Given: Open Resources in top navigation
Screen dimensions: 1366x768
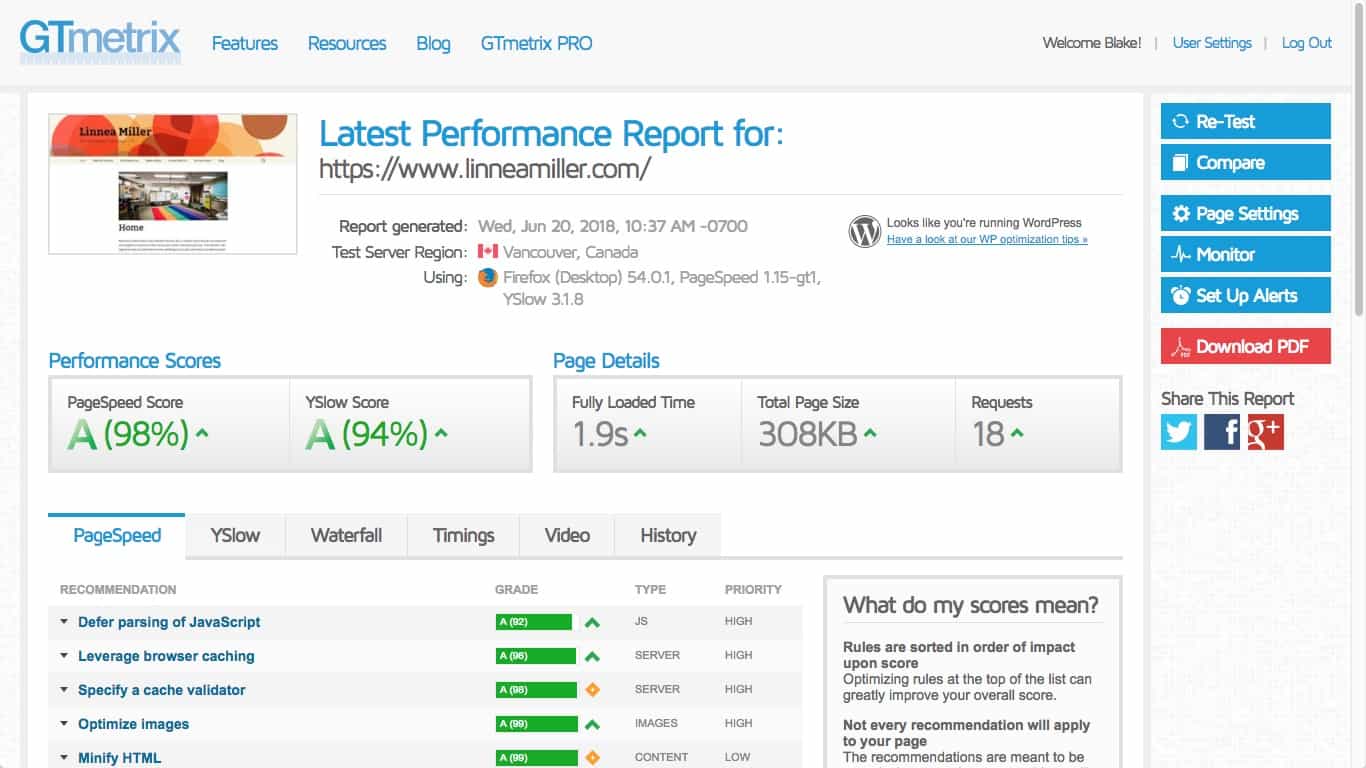Looking at the screenshot, I should [347, 43].
